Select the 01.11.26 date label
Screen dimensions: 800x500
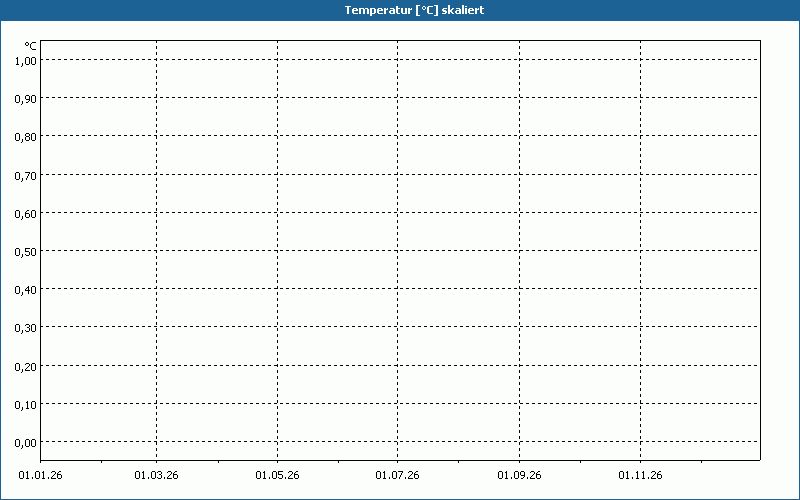pyautogui.click(x=640, y=476)
